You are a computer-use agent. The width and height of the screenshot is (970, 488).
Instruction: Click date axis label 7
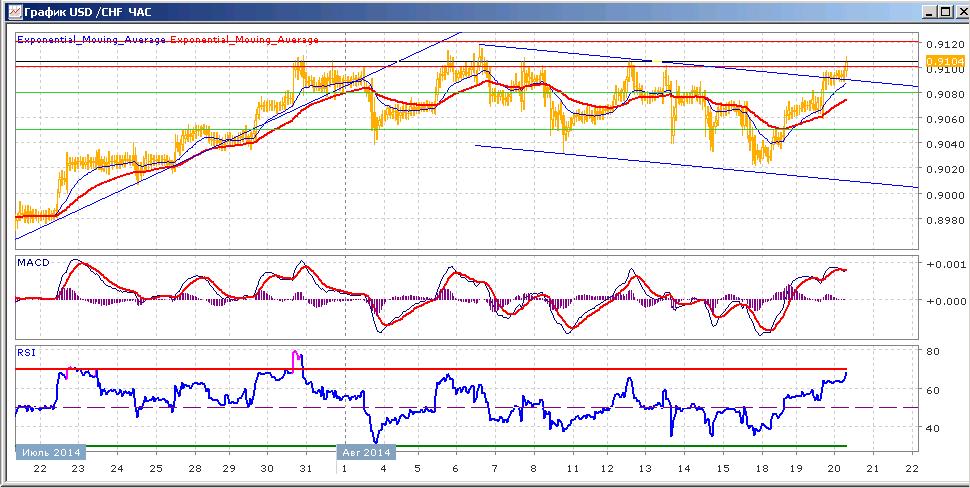coord(494,469)
